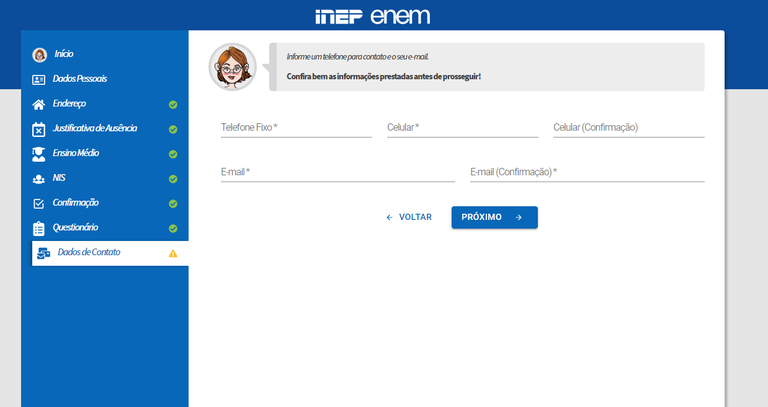The image size is (768, 407).
Task: Click green check beside Ensino Médio
Action: [x=173, y=154]
